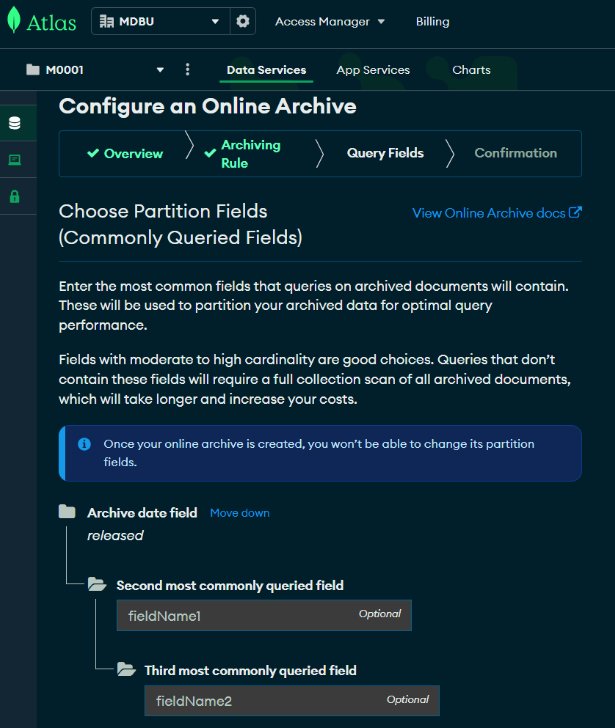Click the 'Configure an Online Archive' heading
The height and width of the screenshot is (728, 615).
[207, 106]
